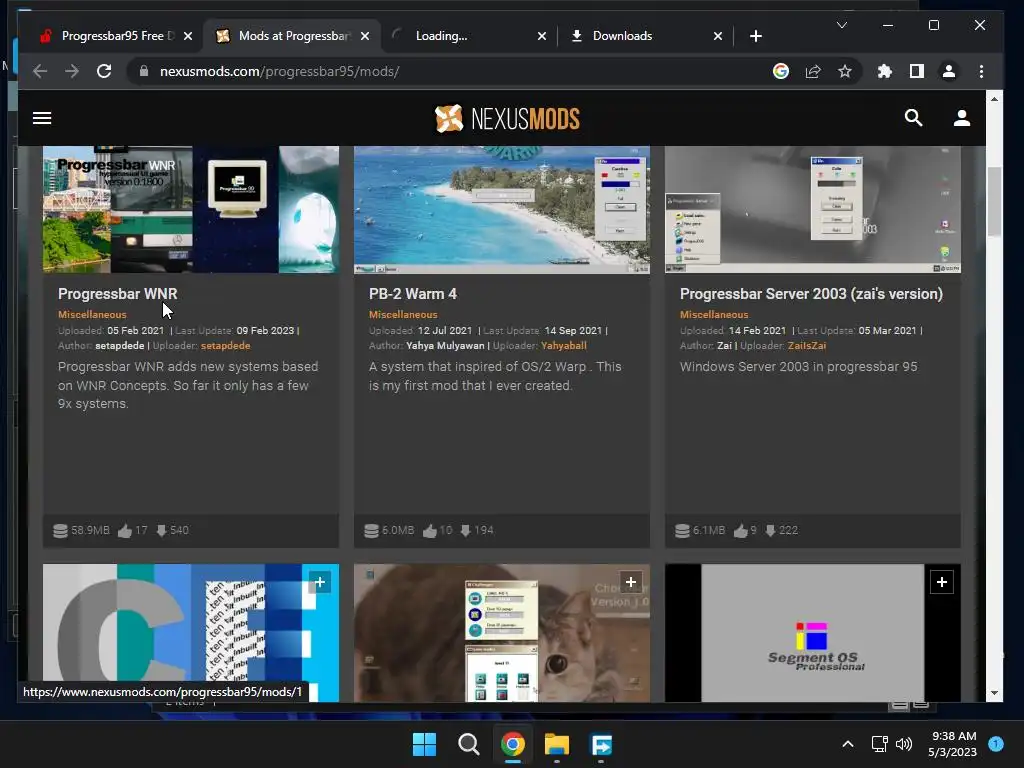1024x768 pixels.
Task: Expand the tab search chevron
Action: (x=842, y=25)
